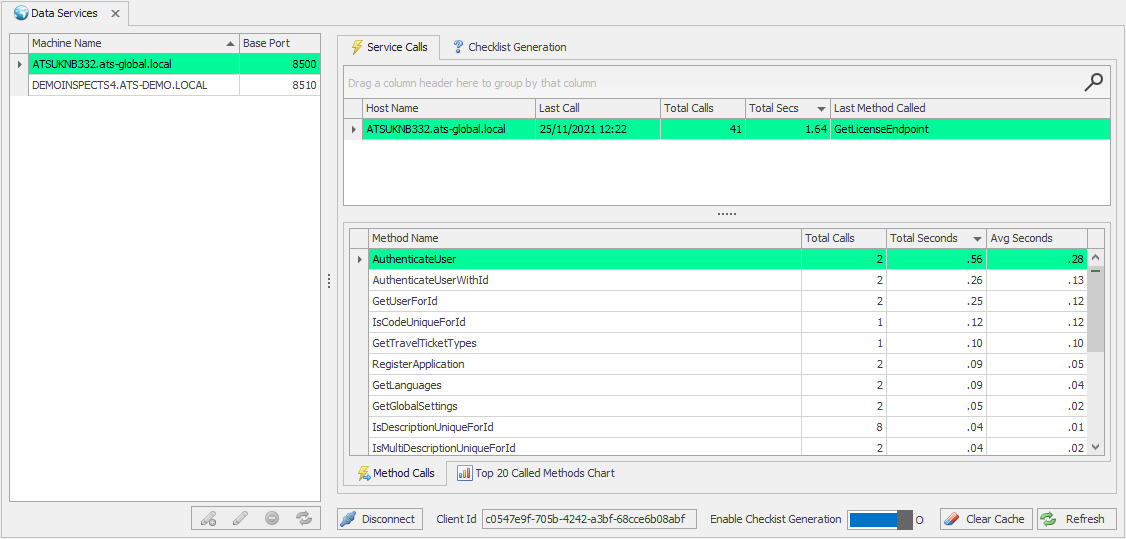1126x539 pixels.
Task: Click the plug icon on Disconnect button
Action: pos(348,519)
